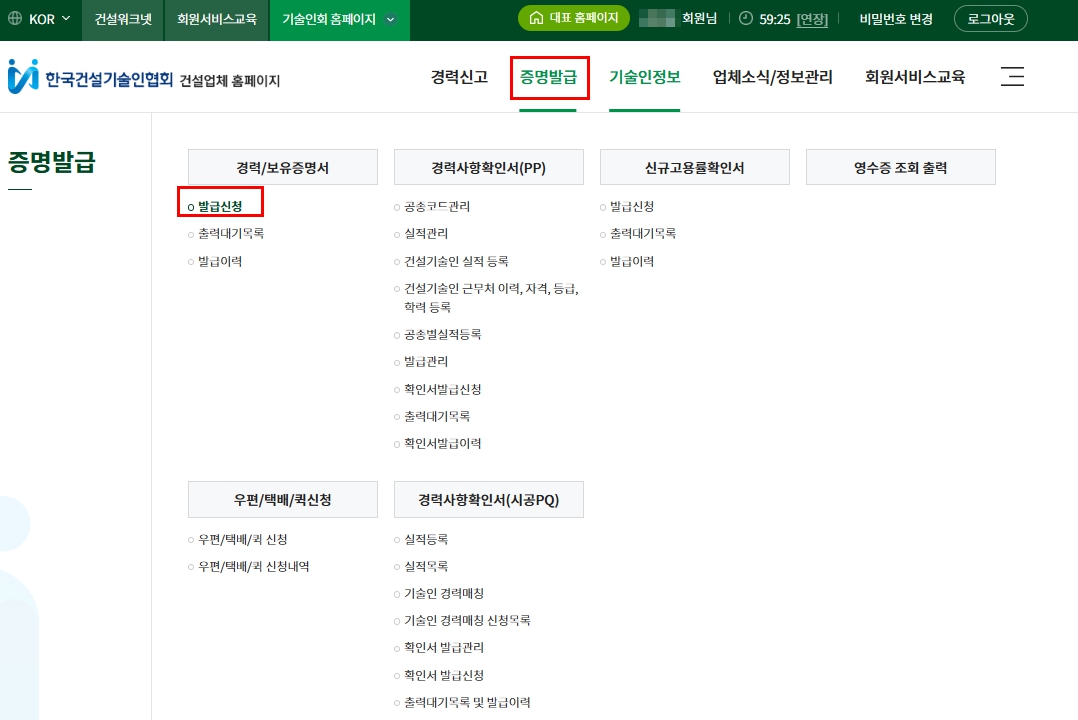Click 로그아웃 to sign out
The height and width of the screenshot is (720, 1078).
tap(990, 18)
